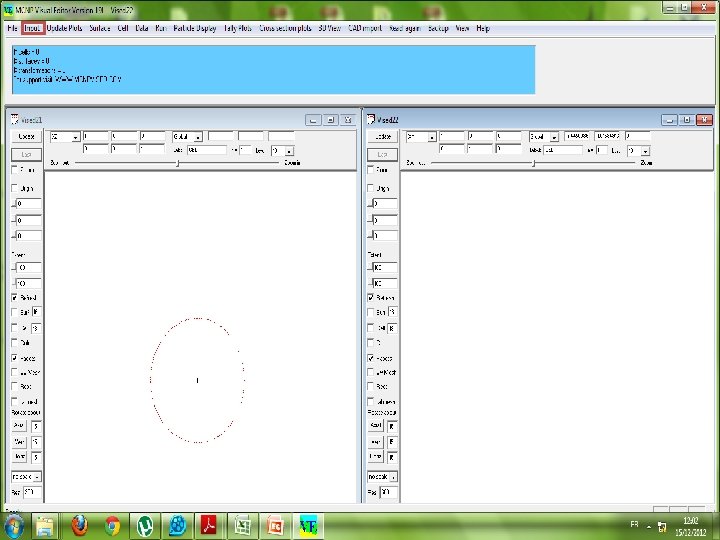The width and height of the screenshot is (720, 540).
Task: Open the Windows Explorer folder taskbar icon
Action: coord(45,525)
